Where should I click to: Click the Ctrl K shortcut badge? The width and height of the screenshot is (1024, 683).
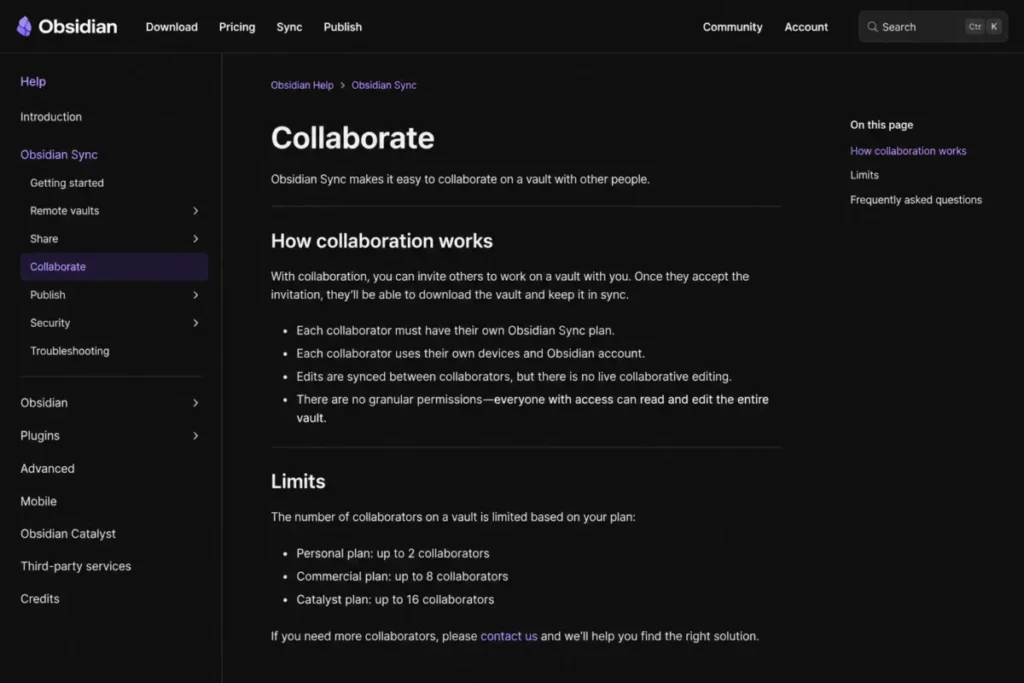point(984,27)
